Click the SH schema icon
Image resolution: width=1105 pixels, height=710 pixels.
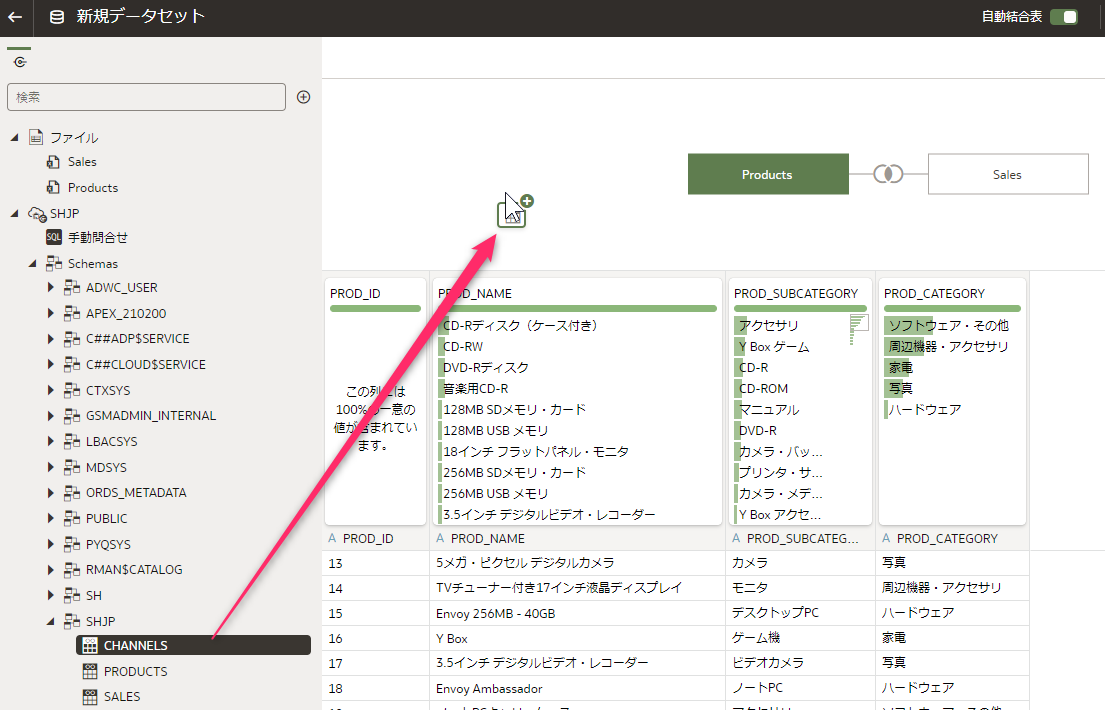pyautogui.click(x=72, y=596)
